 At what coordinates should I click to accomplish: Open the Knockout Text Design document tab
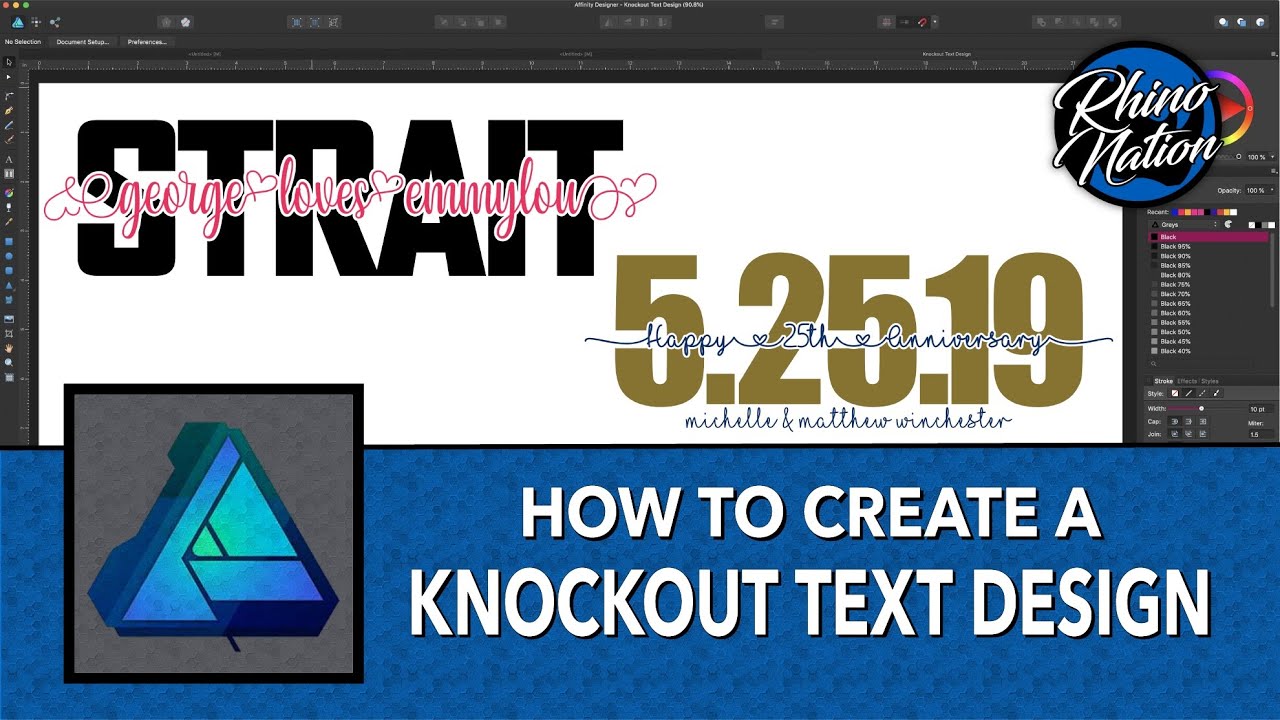(x=947, y=53)
